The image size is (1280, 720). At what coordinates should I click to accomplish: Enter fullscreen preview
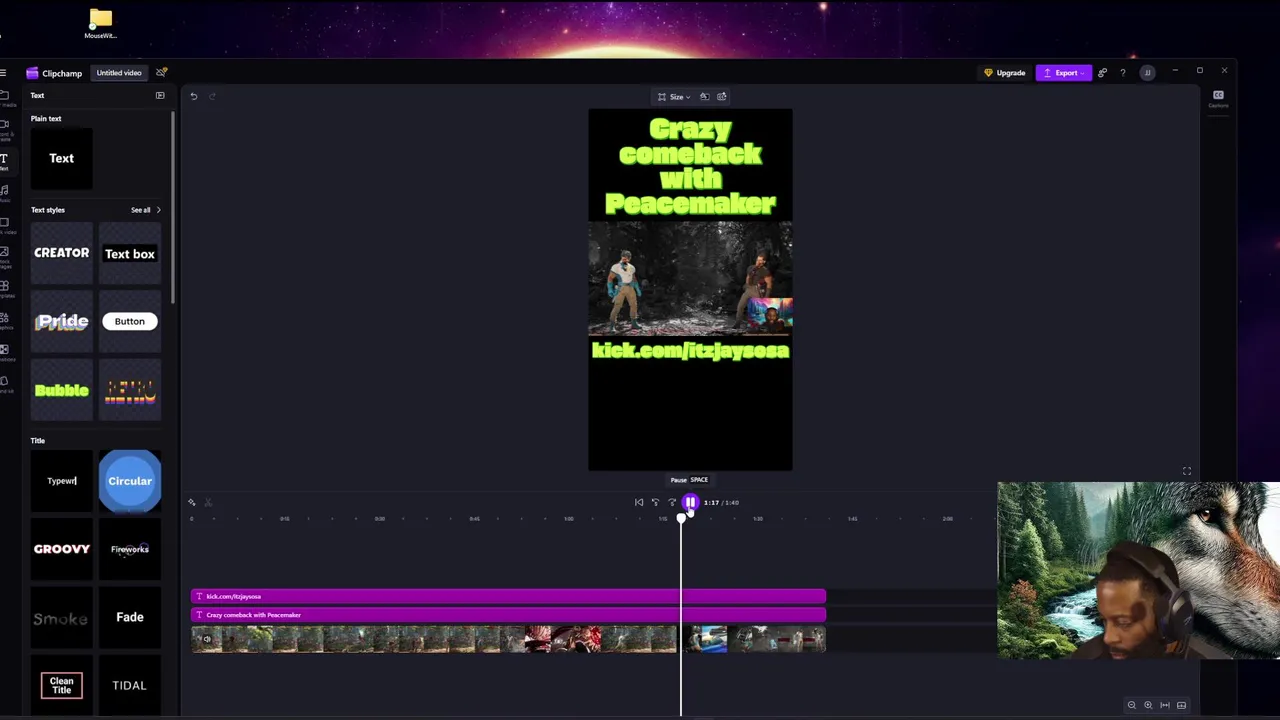tap(1187, 472)
